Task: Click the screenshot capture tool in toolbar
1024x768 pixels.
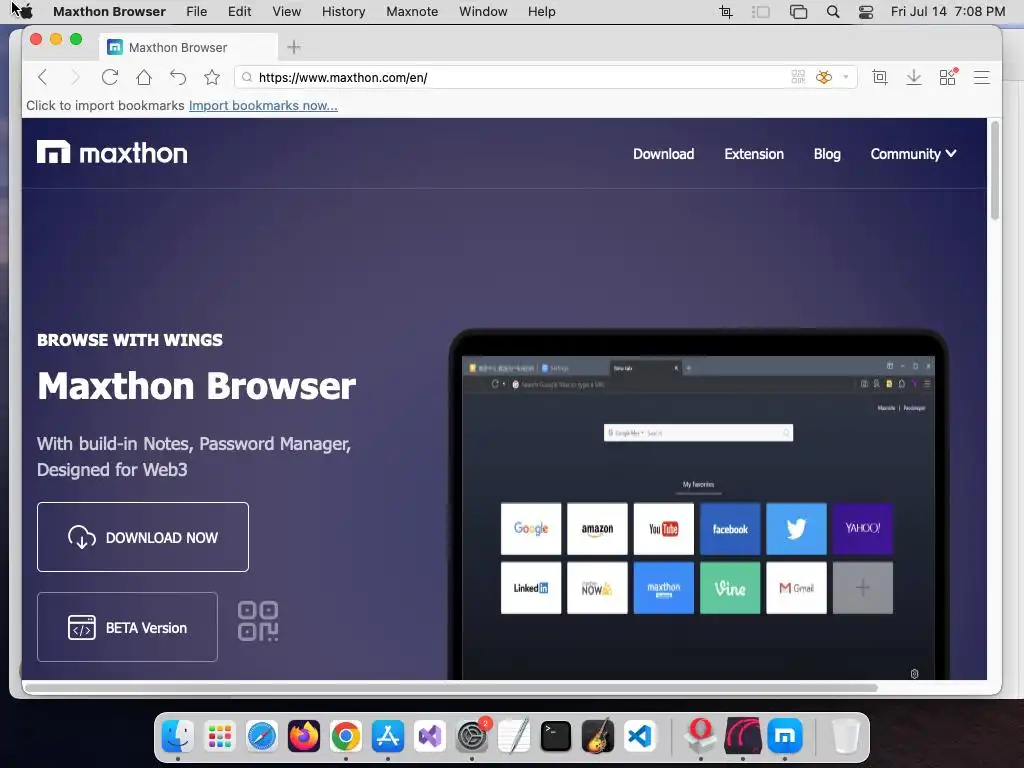Action: (880, 78)
